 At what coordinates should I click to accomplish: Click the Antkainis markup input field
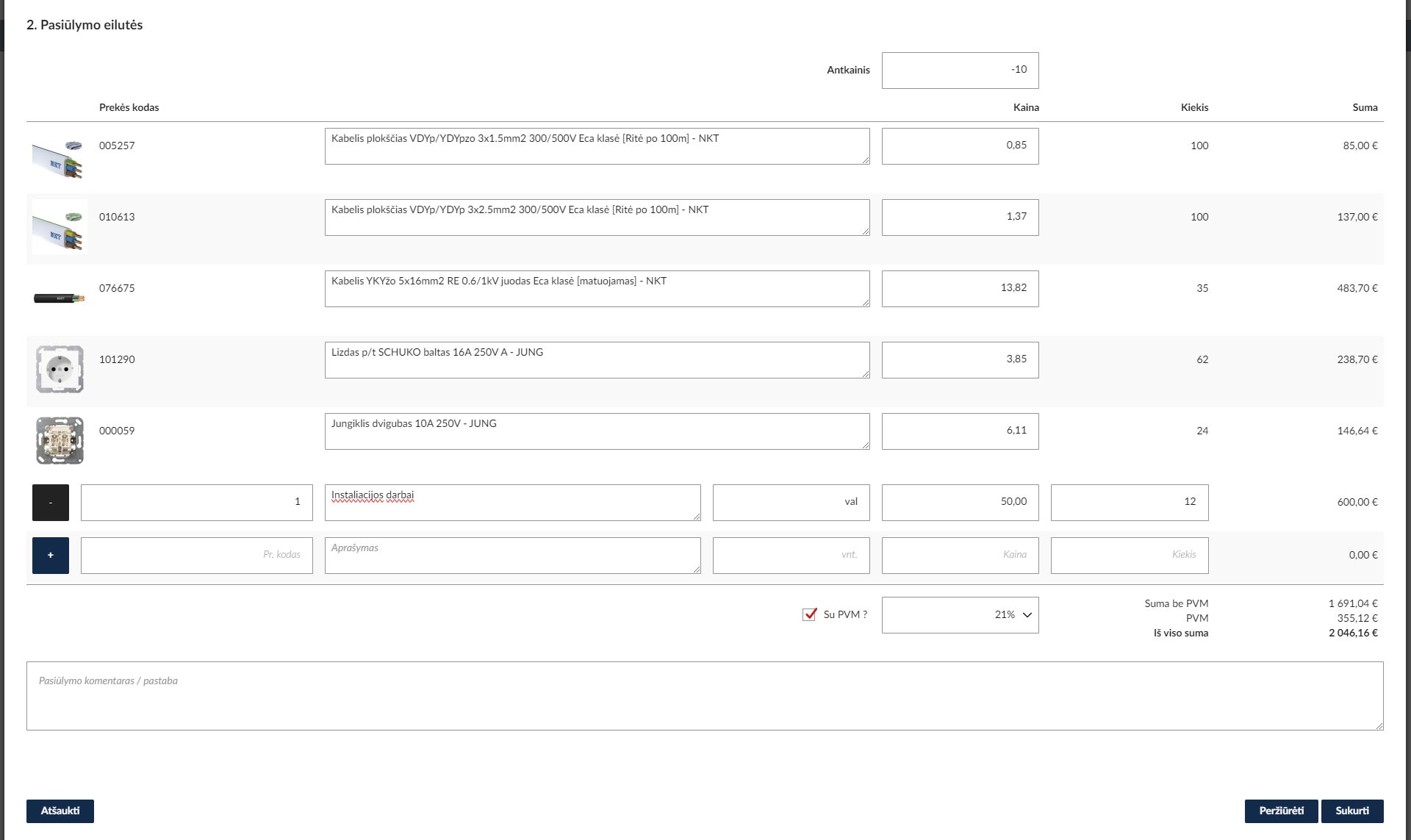click(x=960, y=71)
